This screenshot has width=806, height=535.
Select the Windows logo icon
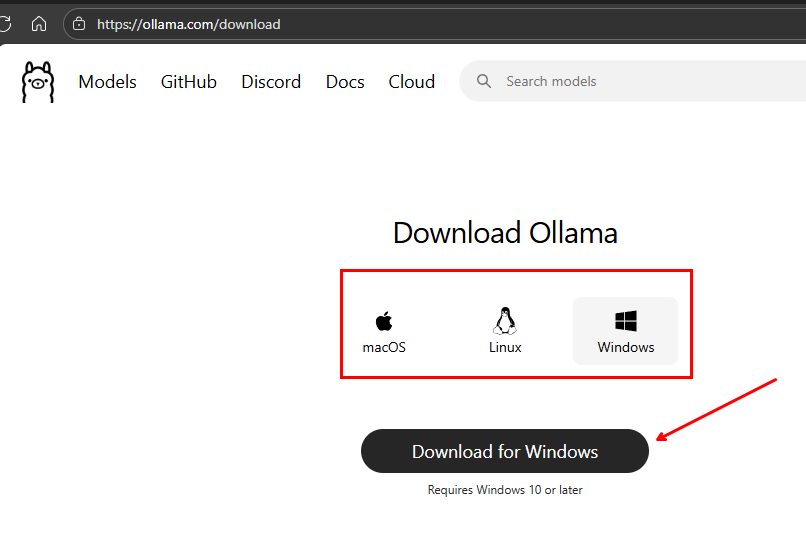click(x=626, y=321)
